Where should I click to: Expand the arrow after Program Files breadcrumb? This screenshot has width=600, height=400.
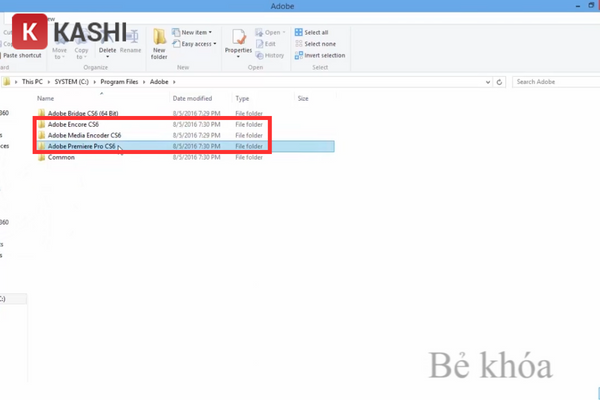(x=144, y=82)
